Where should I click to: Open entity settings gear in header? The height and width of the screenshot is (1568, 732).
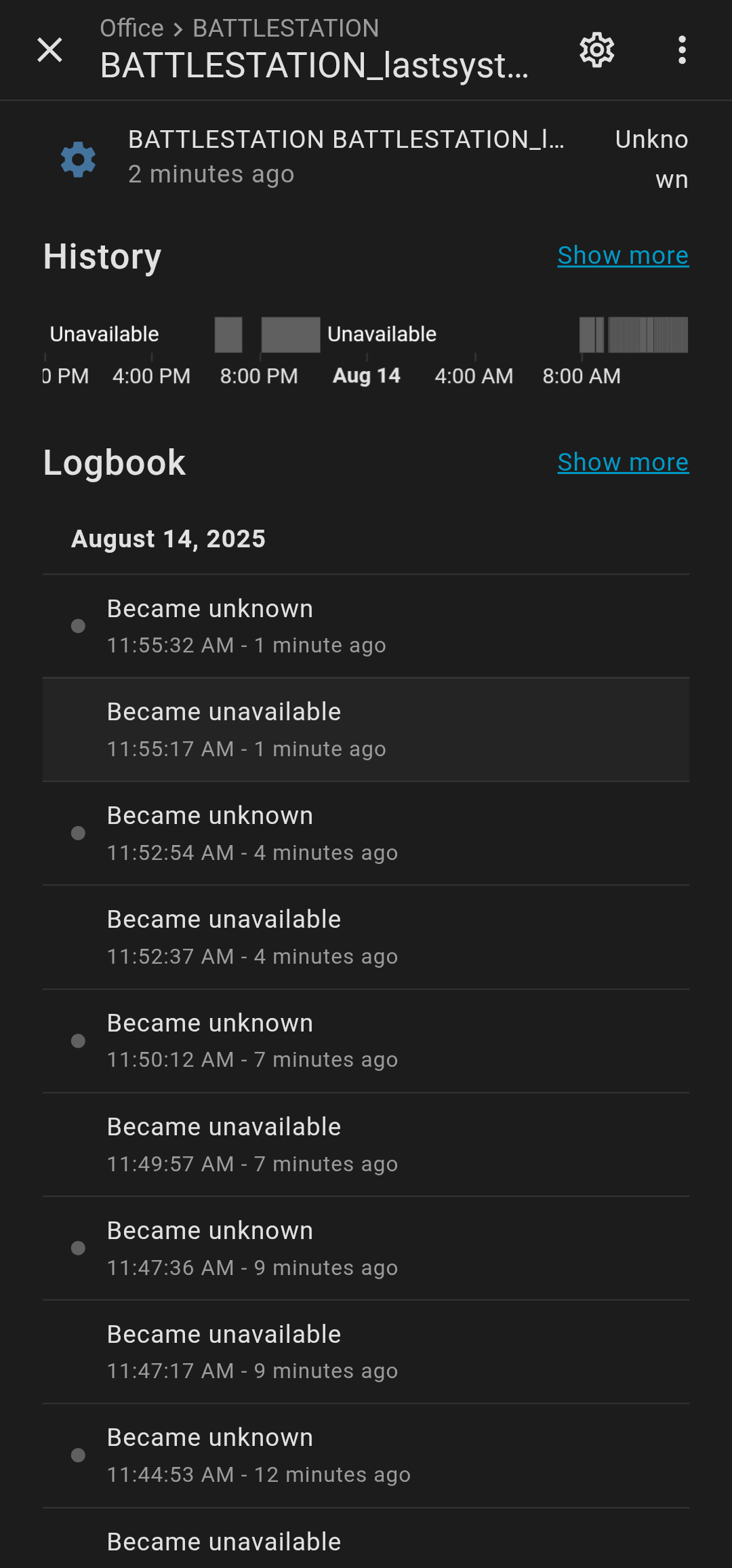pos(596,50)
